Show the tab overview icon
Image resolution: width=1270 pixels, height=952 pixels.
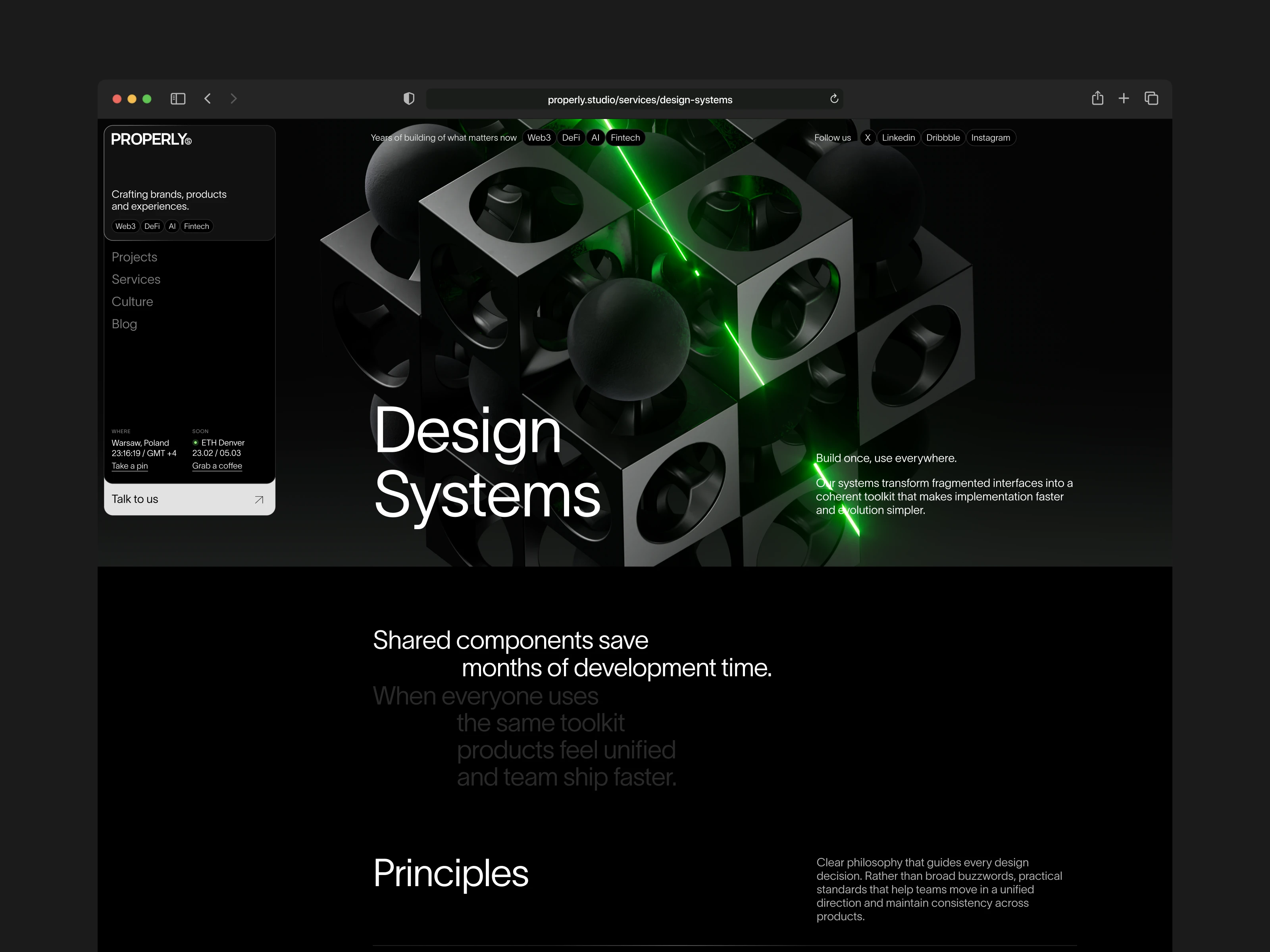point(1151,98)
